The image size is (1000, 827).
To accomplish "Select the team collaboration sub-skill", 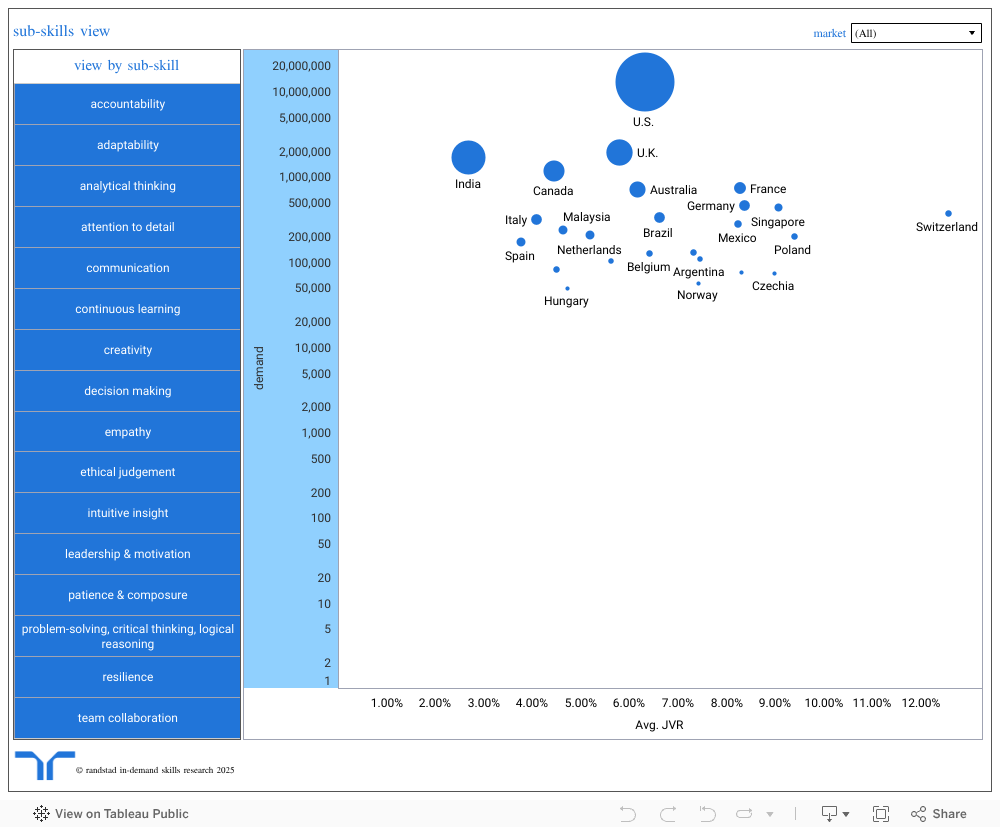I will [128, 718].
